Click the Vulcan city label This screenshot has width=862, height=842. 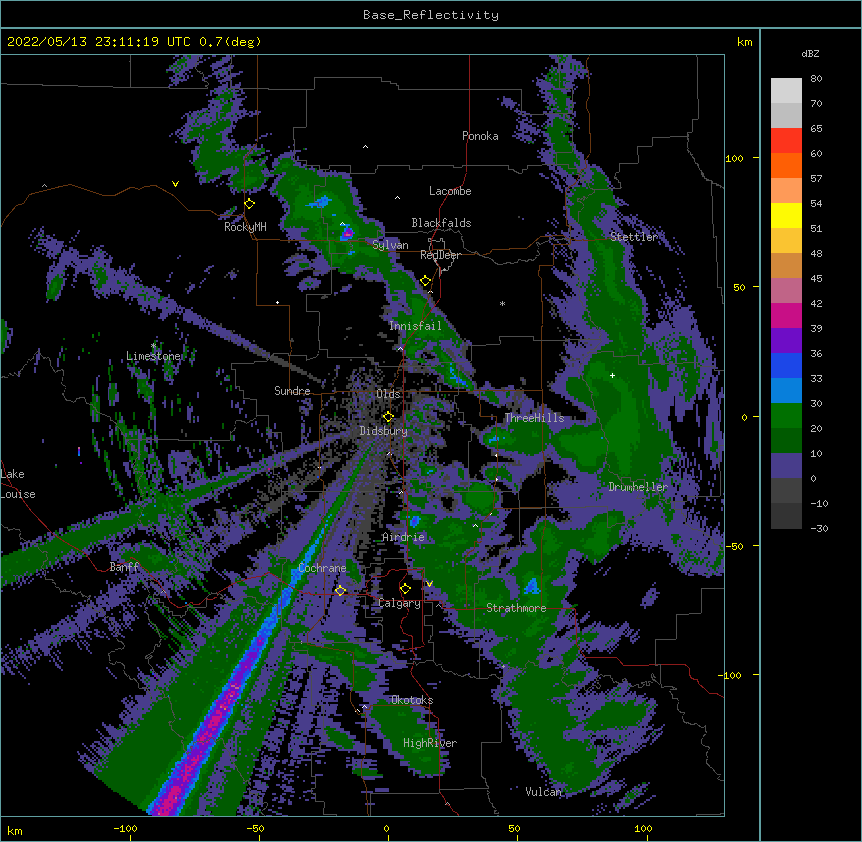tap(544, 792)
